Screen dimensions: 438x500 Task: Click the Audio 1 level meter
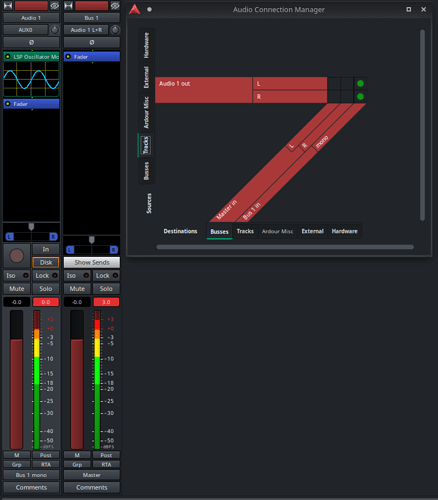pos(37,379)
